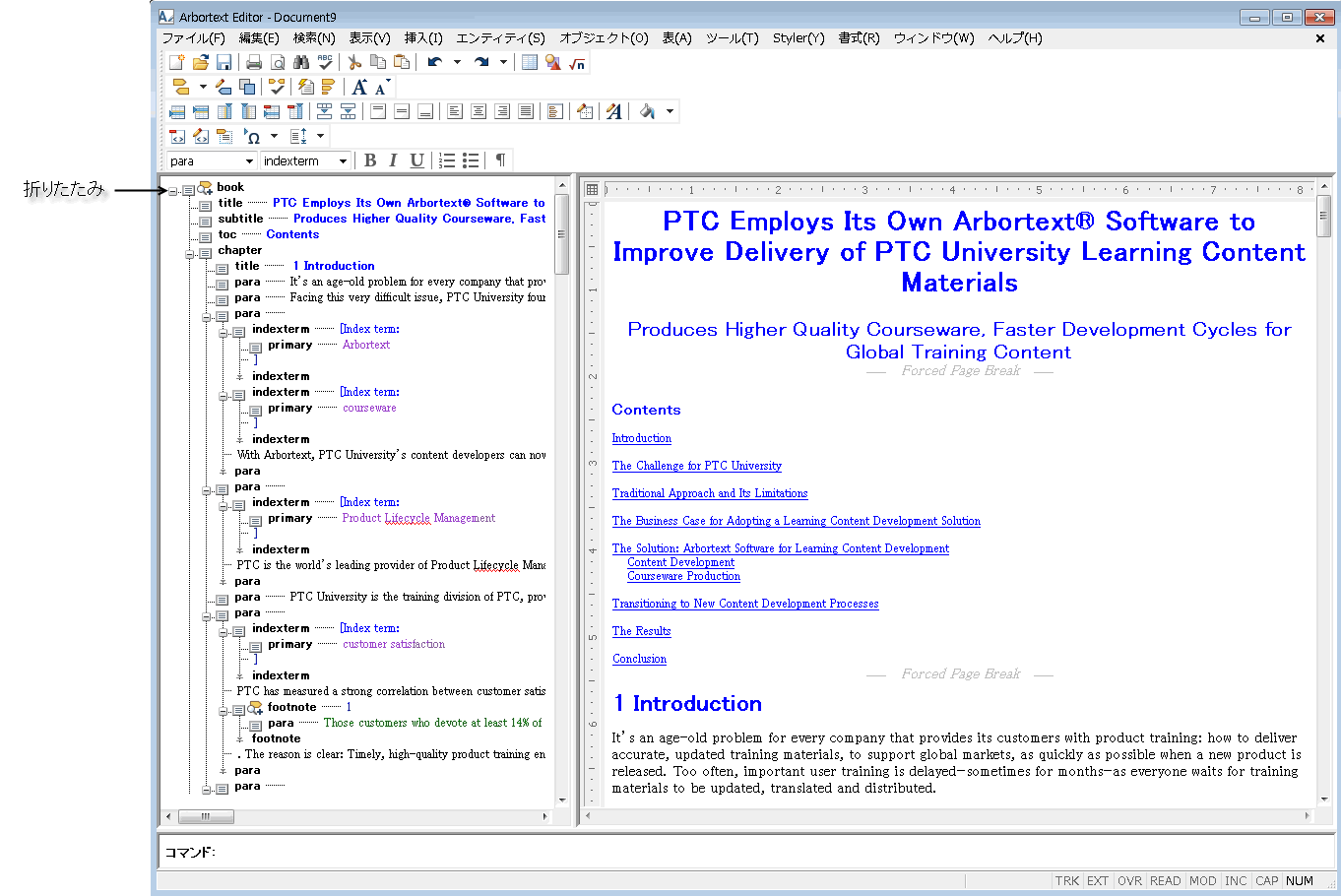Click the ruler corner grid icon
This screenshot has width=1341, height=896.
592,189
